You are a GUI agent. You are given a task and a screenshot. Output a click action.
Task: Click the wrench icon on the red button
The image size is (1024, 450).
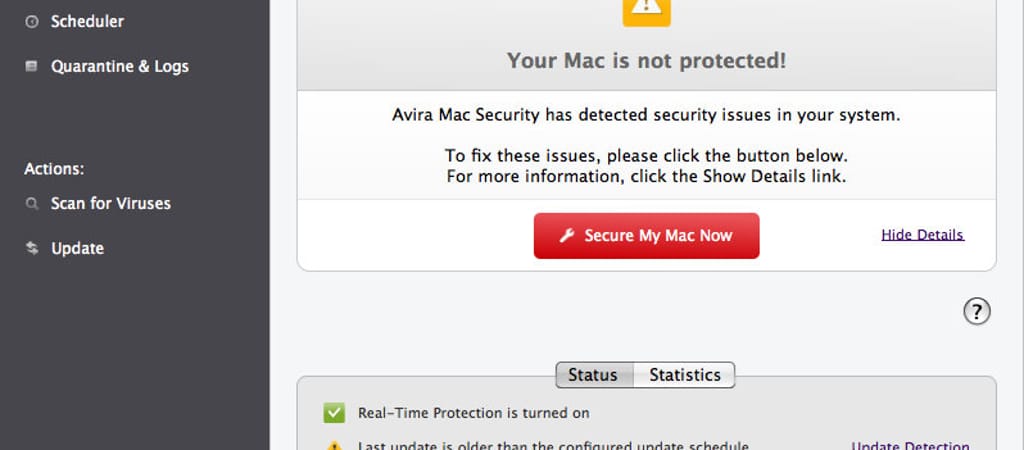(566, 236)
